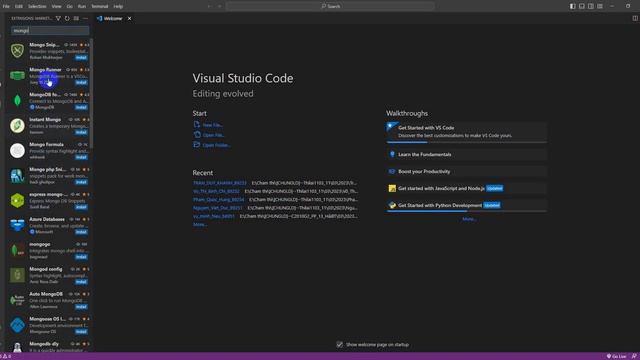Screen dimensions: 640x360
Task: Install the Mongo Formula extension
Action: pos(81,157)
